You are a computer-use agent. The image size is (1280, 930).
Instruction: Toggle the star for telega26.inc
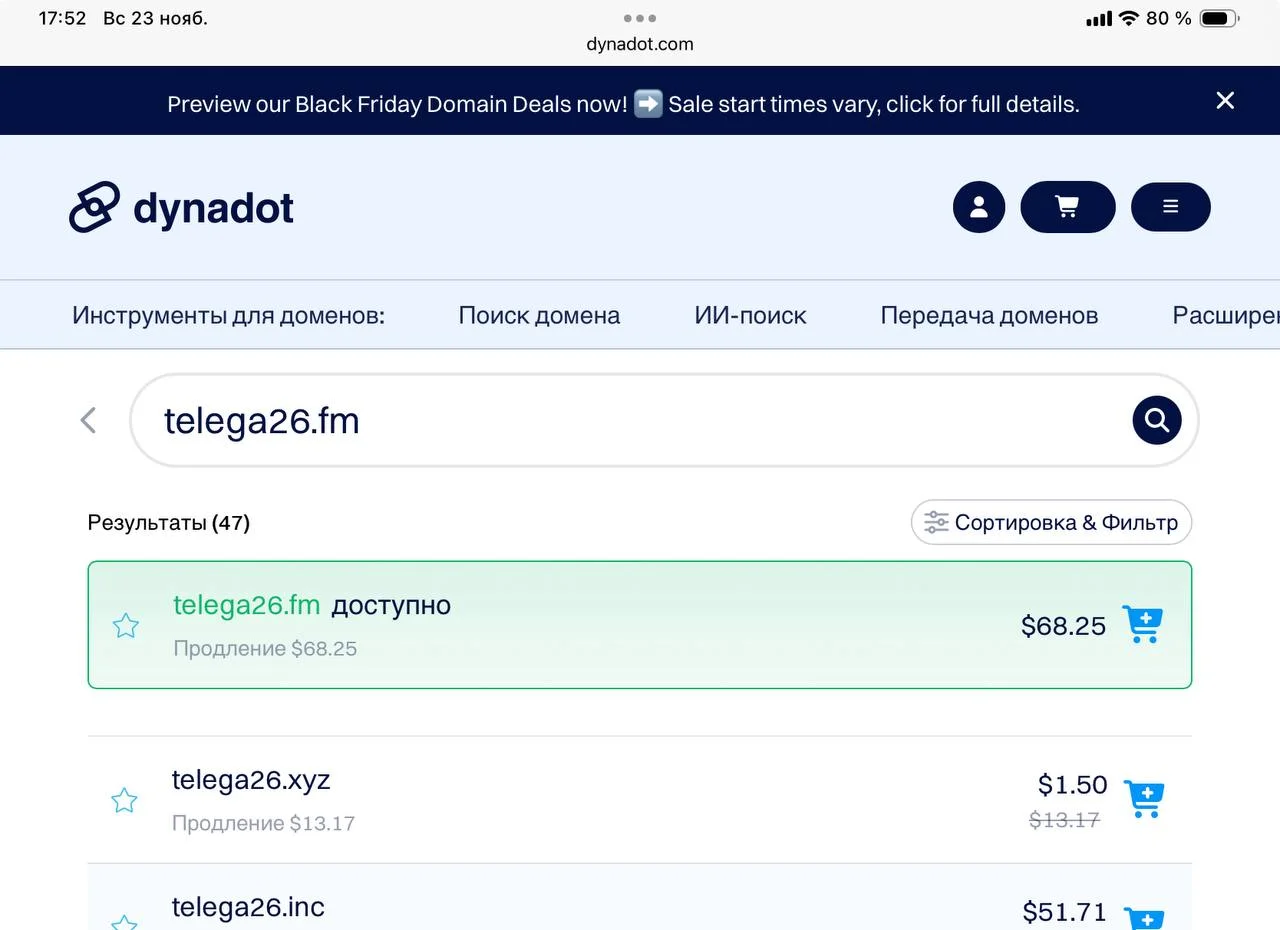124,922
